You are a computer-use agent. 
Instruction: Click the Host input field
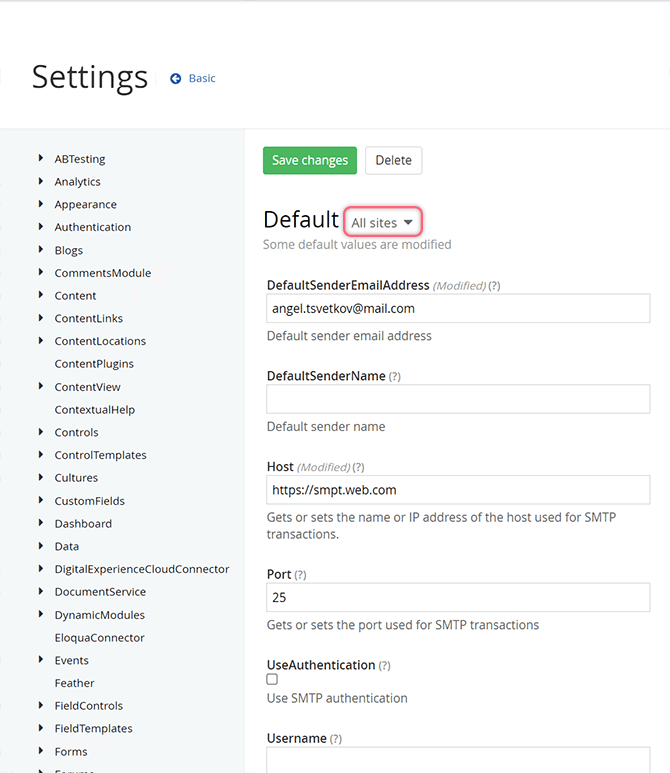pyautogui.click(x=458, y=490)
